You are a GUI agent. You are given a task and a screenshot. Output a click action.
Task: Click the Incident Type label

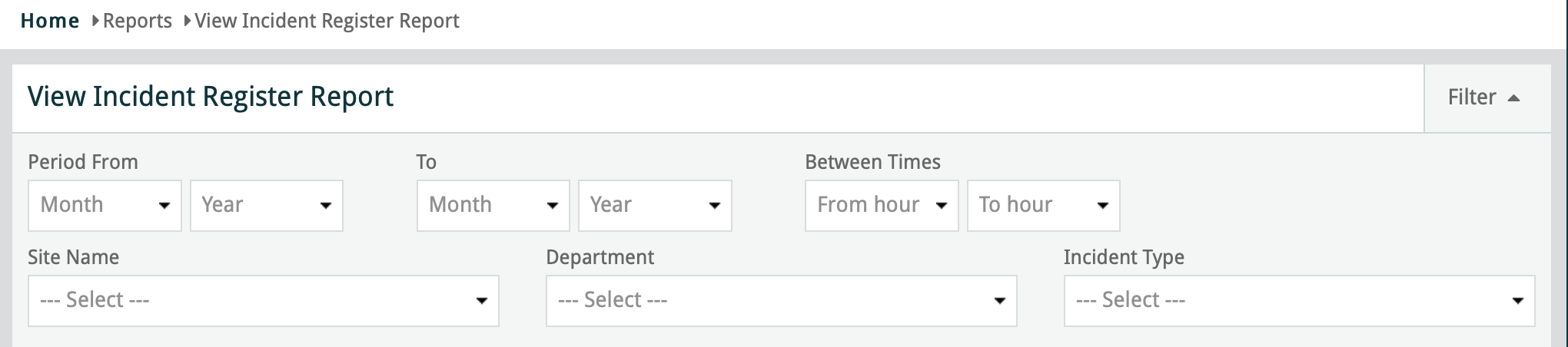point(1124,257)
